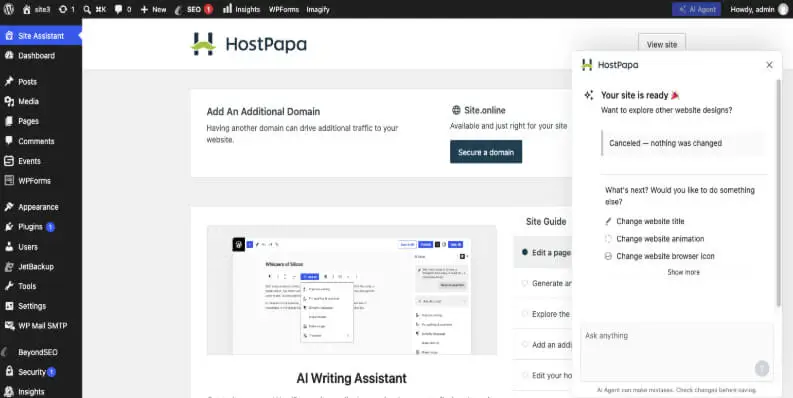The height and width of the screenshot is (398, 793).
Task: Click the Settings icon in sidebar
Action: click(x=9, y=306)
